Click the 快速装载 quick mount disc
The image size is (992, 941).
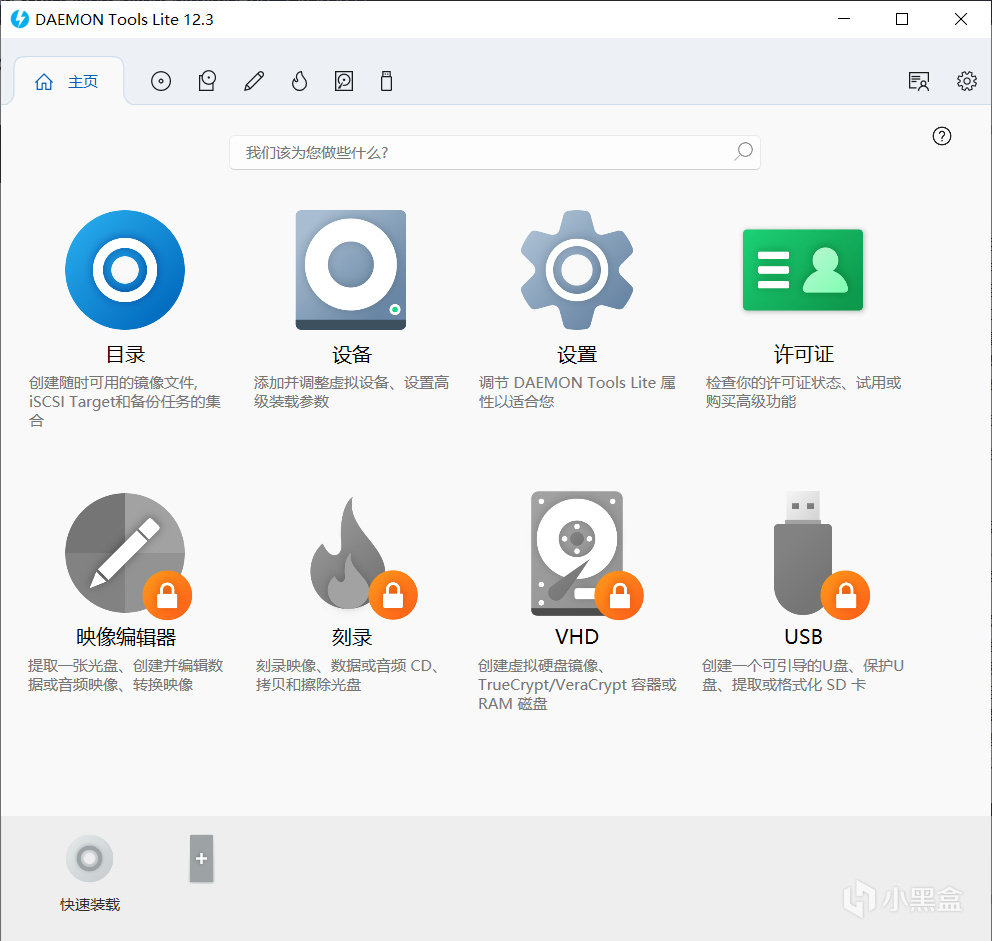coord(89,859)
